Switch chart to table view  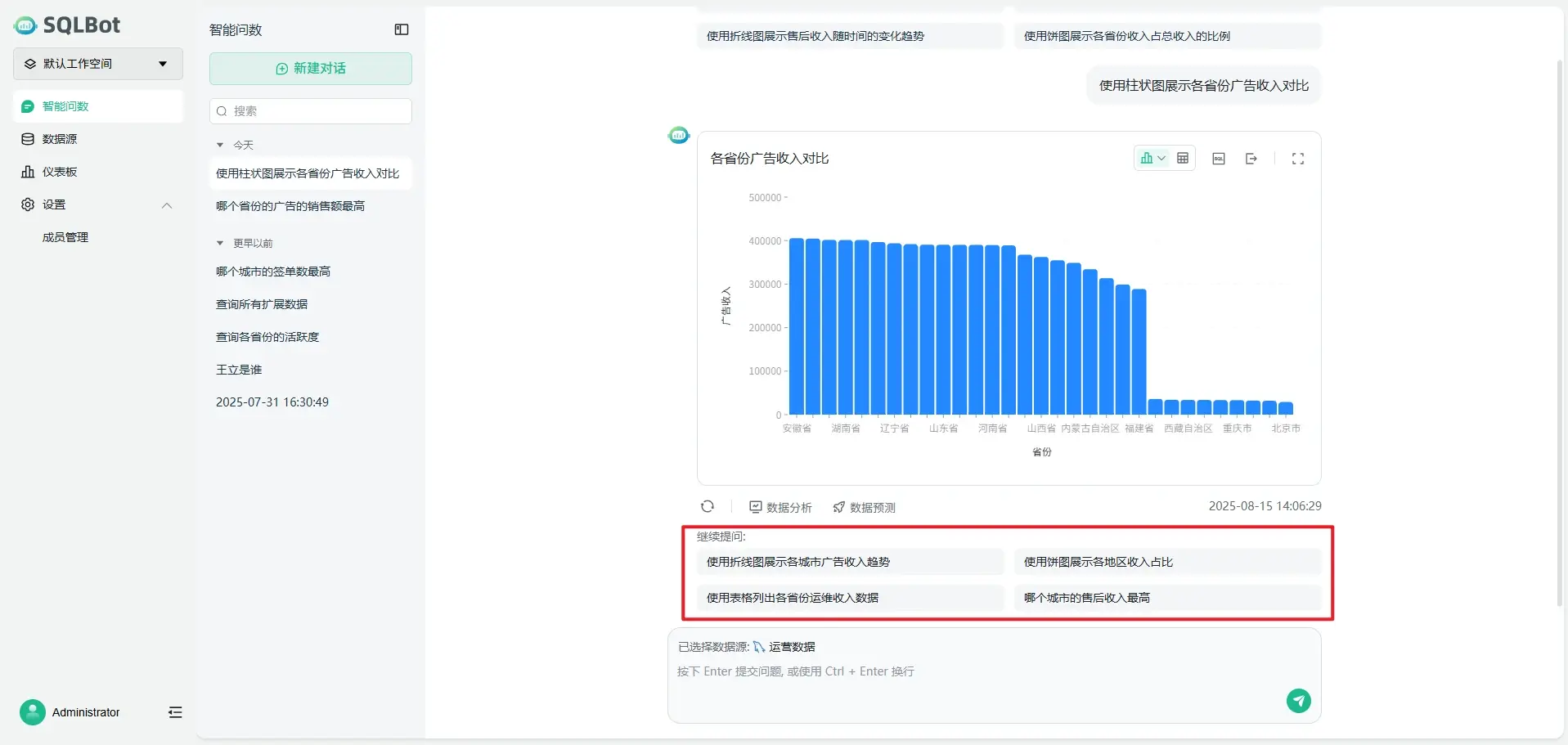coord(1183,159)
